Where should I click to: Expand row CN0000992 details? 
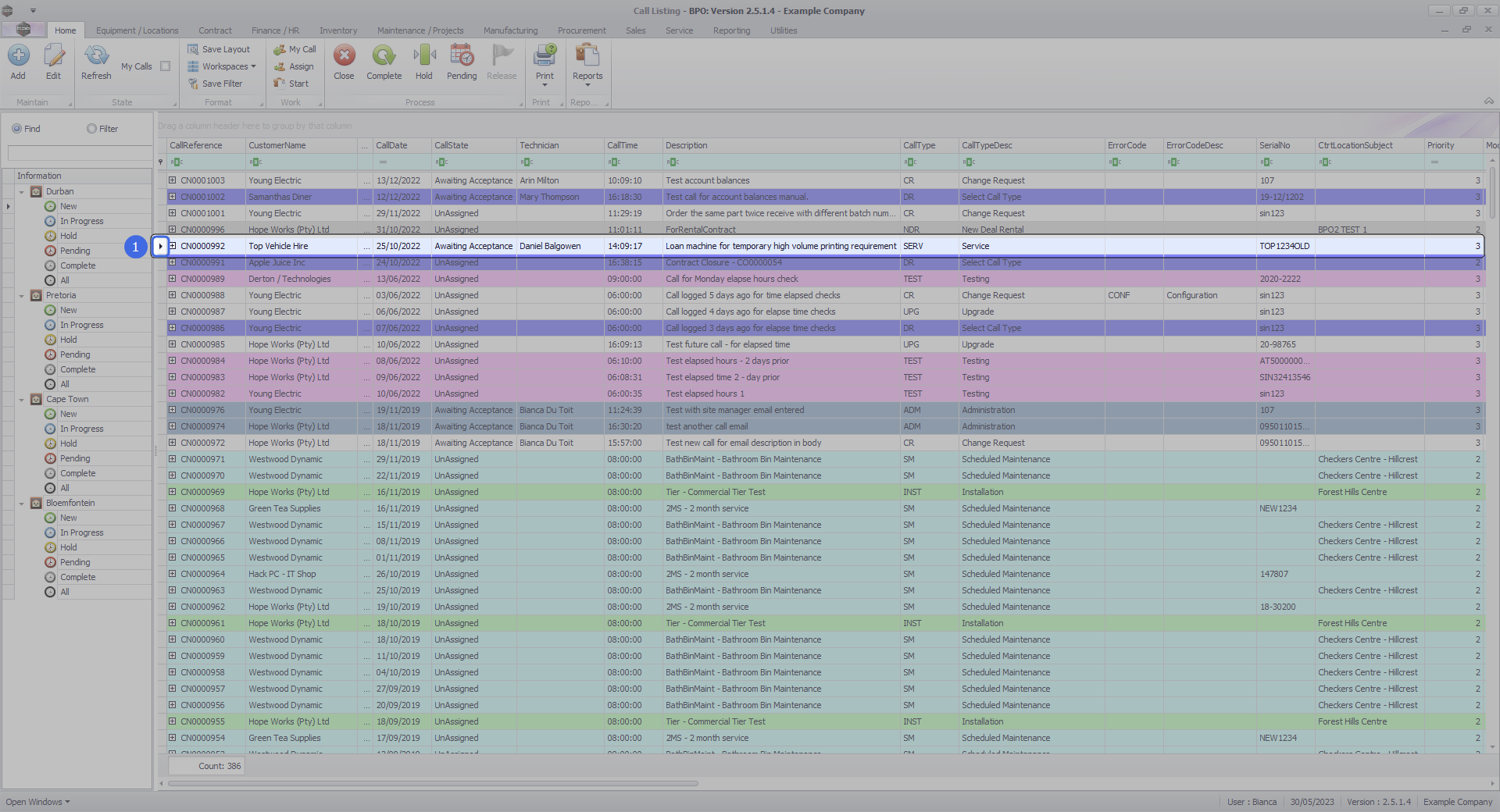(x=173, y=246)
